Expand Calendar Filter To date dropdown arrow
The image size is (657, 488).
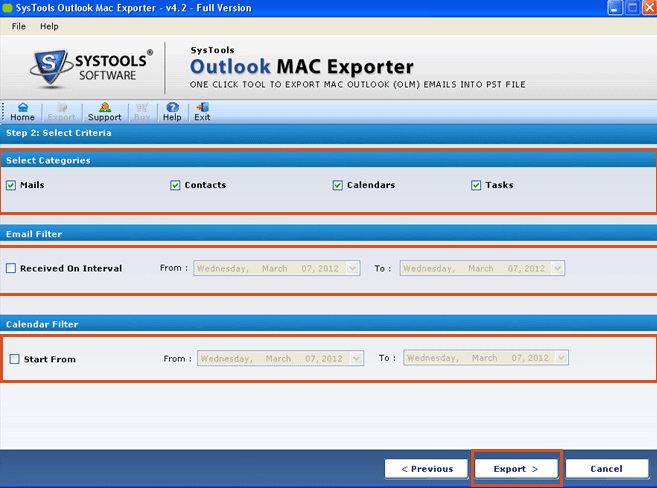[561, 358]
